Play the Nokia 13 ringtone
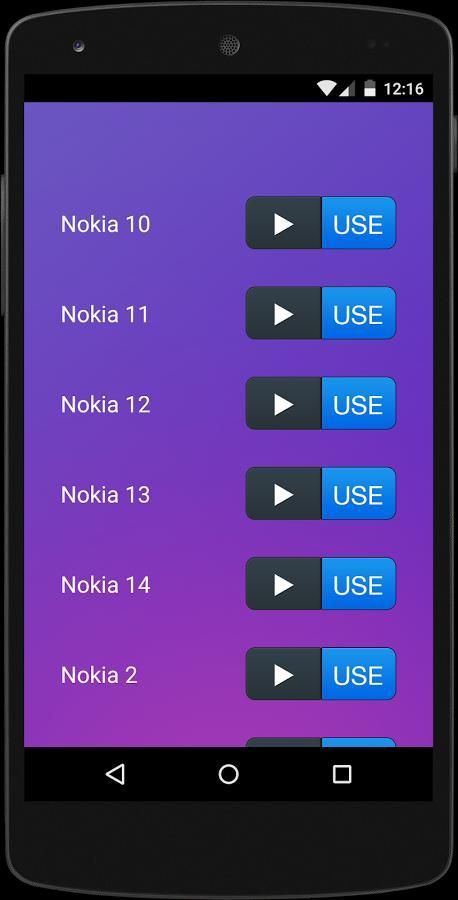The image size is (458, 900). [x=284, y=493]
